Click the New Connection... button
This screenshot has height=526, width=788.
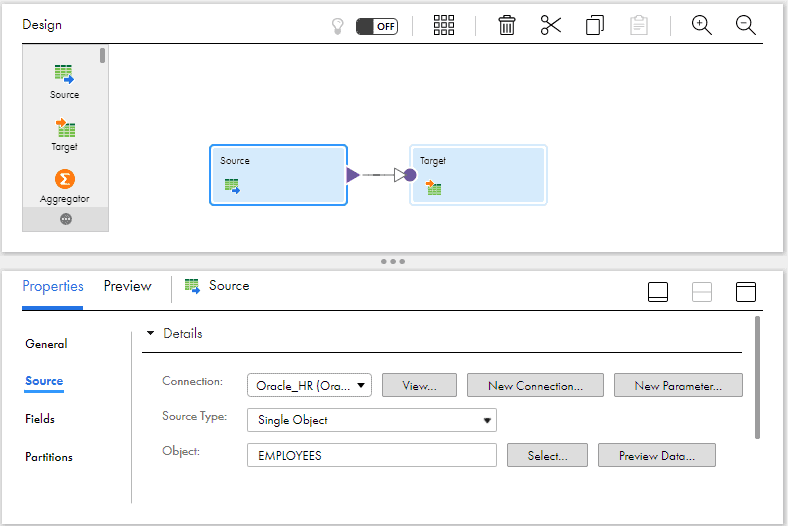535,385
